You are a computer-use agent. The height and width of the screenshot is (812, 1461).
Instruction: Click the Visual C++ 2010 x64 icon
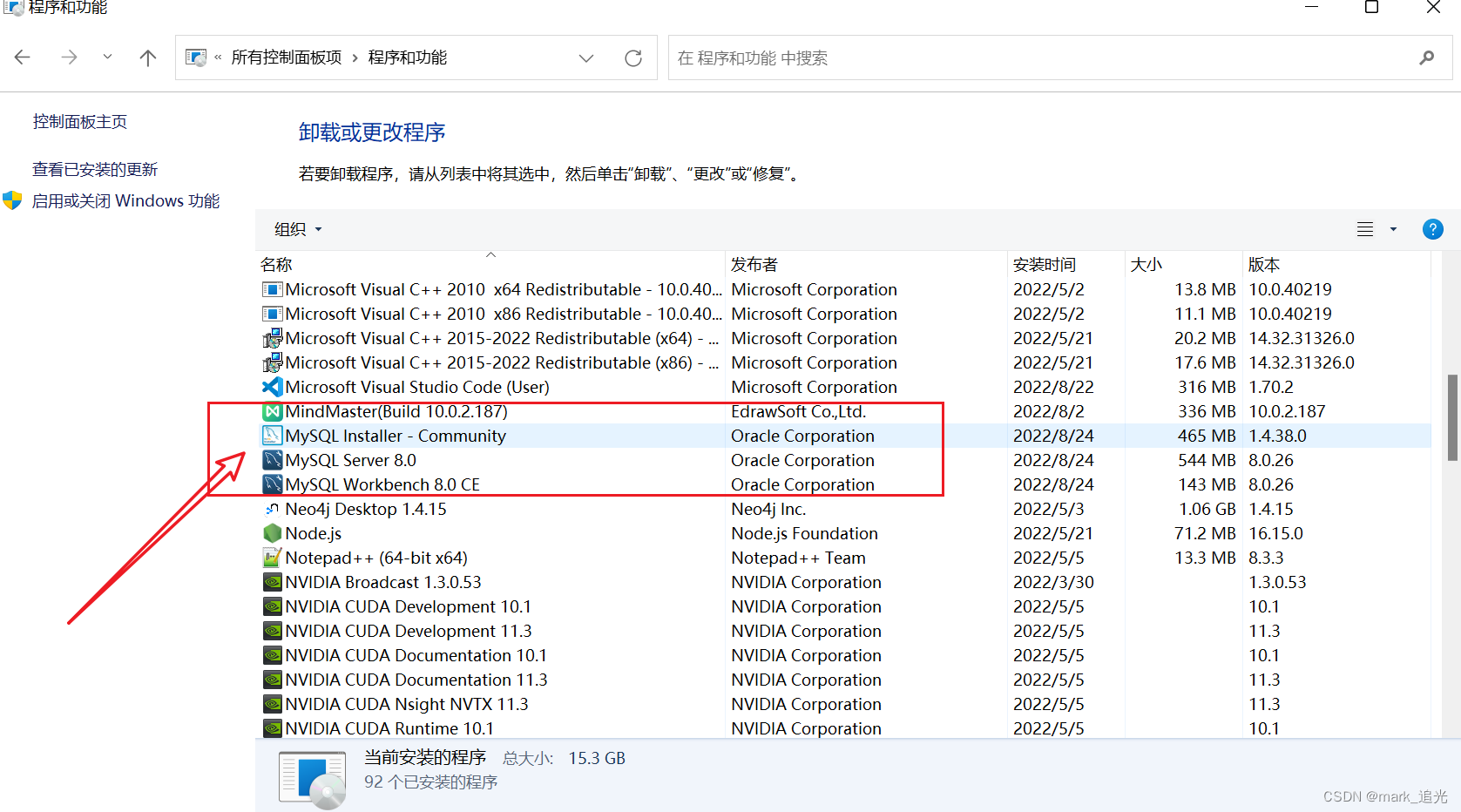coord(273,289)
